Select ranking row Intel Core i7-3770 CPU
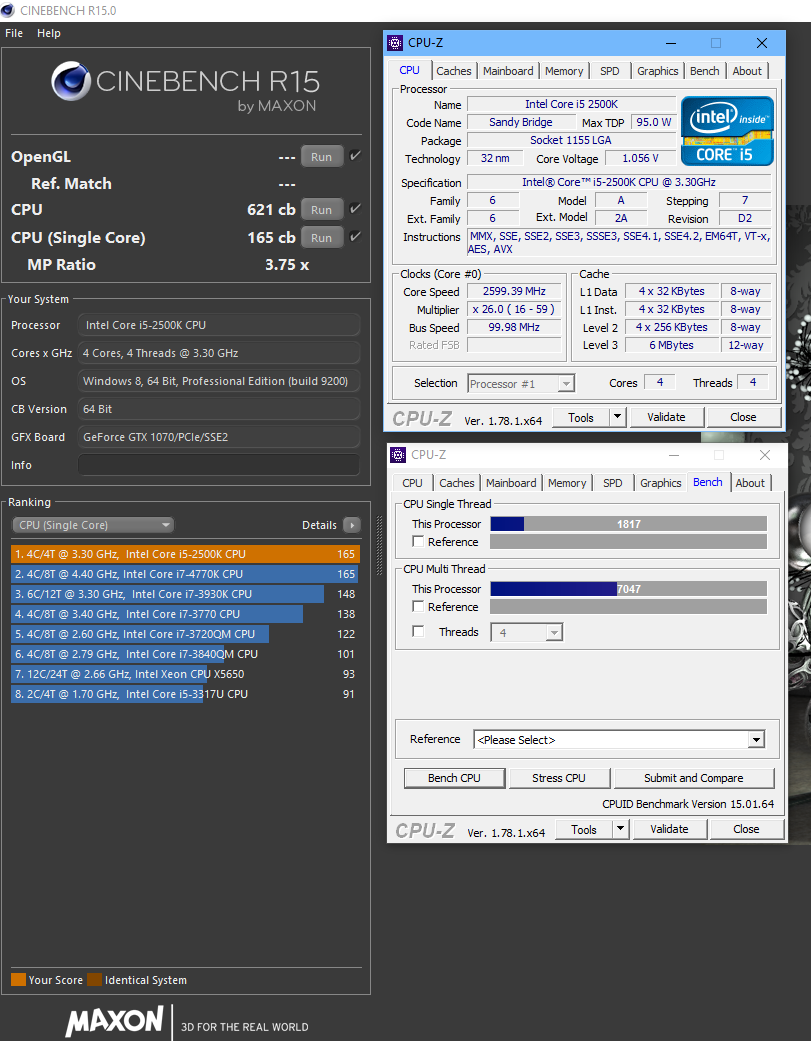The width and height of the screenshot is (811, 1041). 185,613
